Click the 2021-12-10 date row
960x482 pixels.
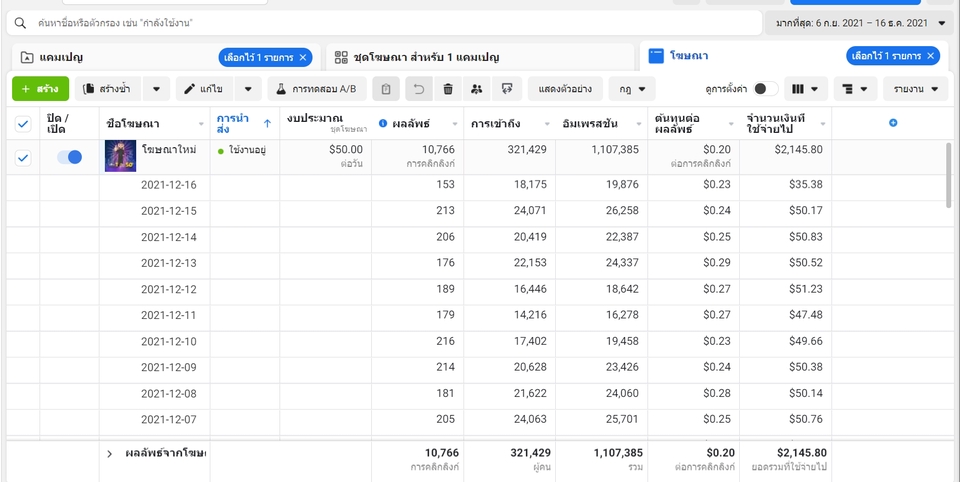point(169,341)
